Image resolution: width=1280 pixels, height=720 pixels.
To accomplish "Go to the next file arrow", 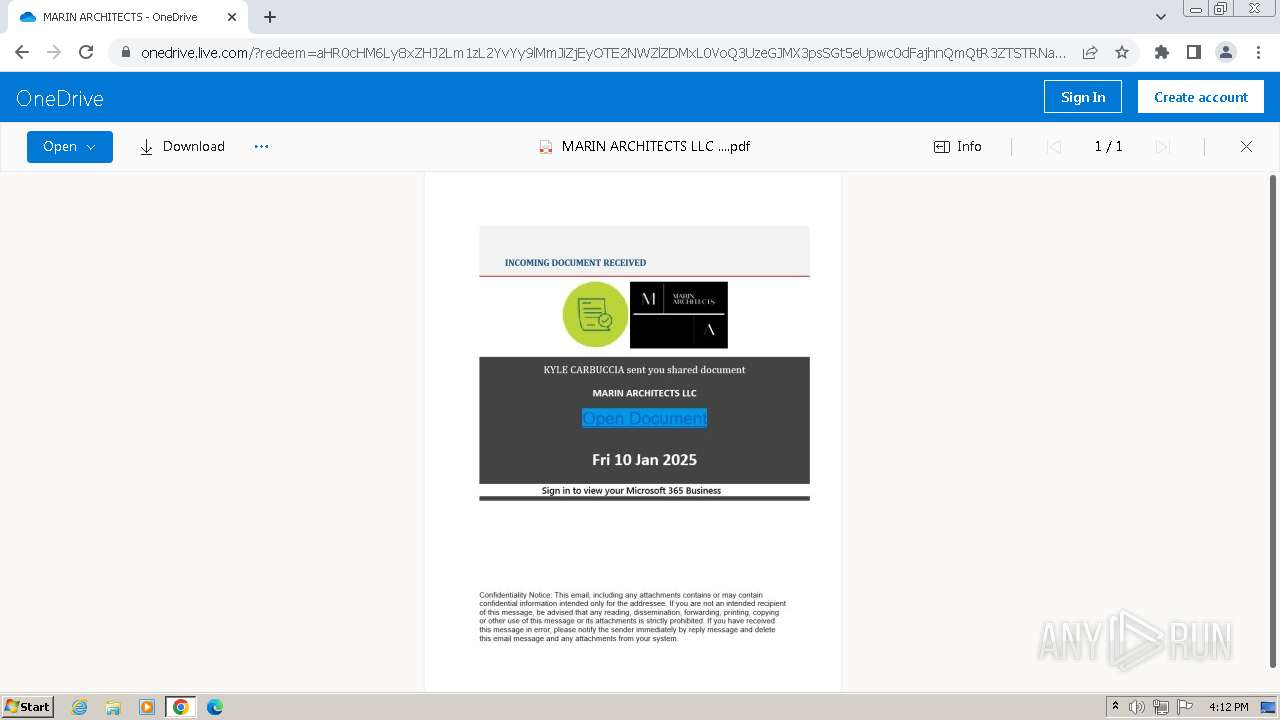I will pos(1162,146).
